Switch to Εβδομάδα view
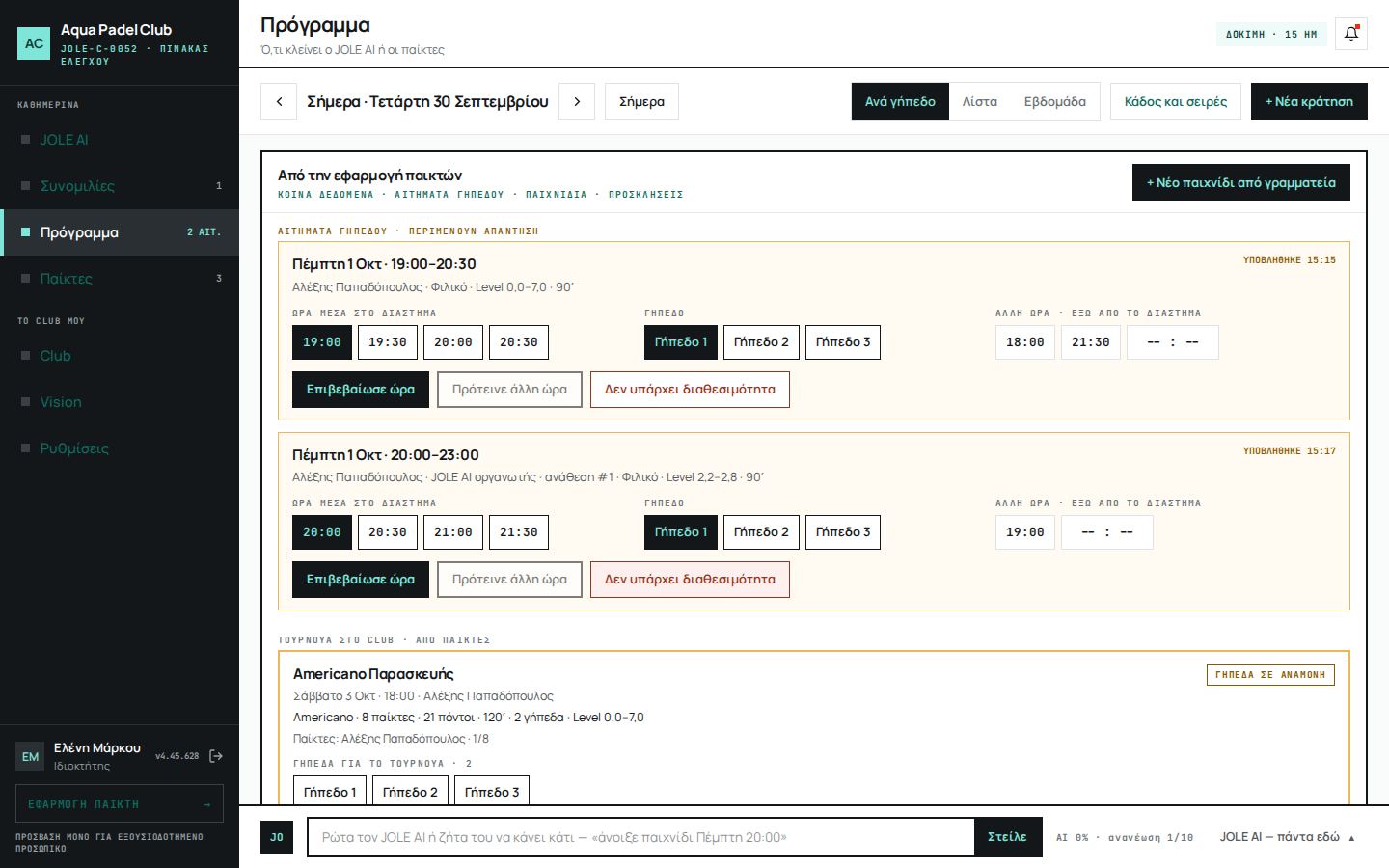The height and width of the screenshot is (868, 1389). click(1054, 101)
